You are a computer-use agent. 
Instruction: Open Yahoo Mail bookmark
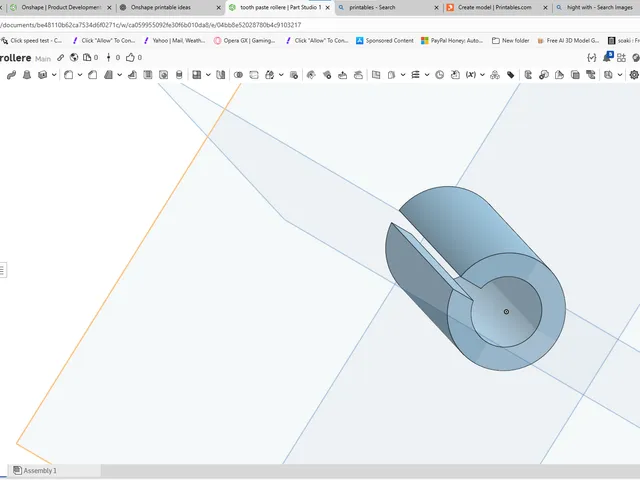[174, 40]
